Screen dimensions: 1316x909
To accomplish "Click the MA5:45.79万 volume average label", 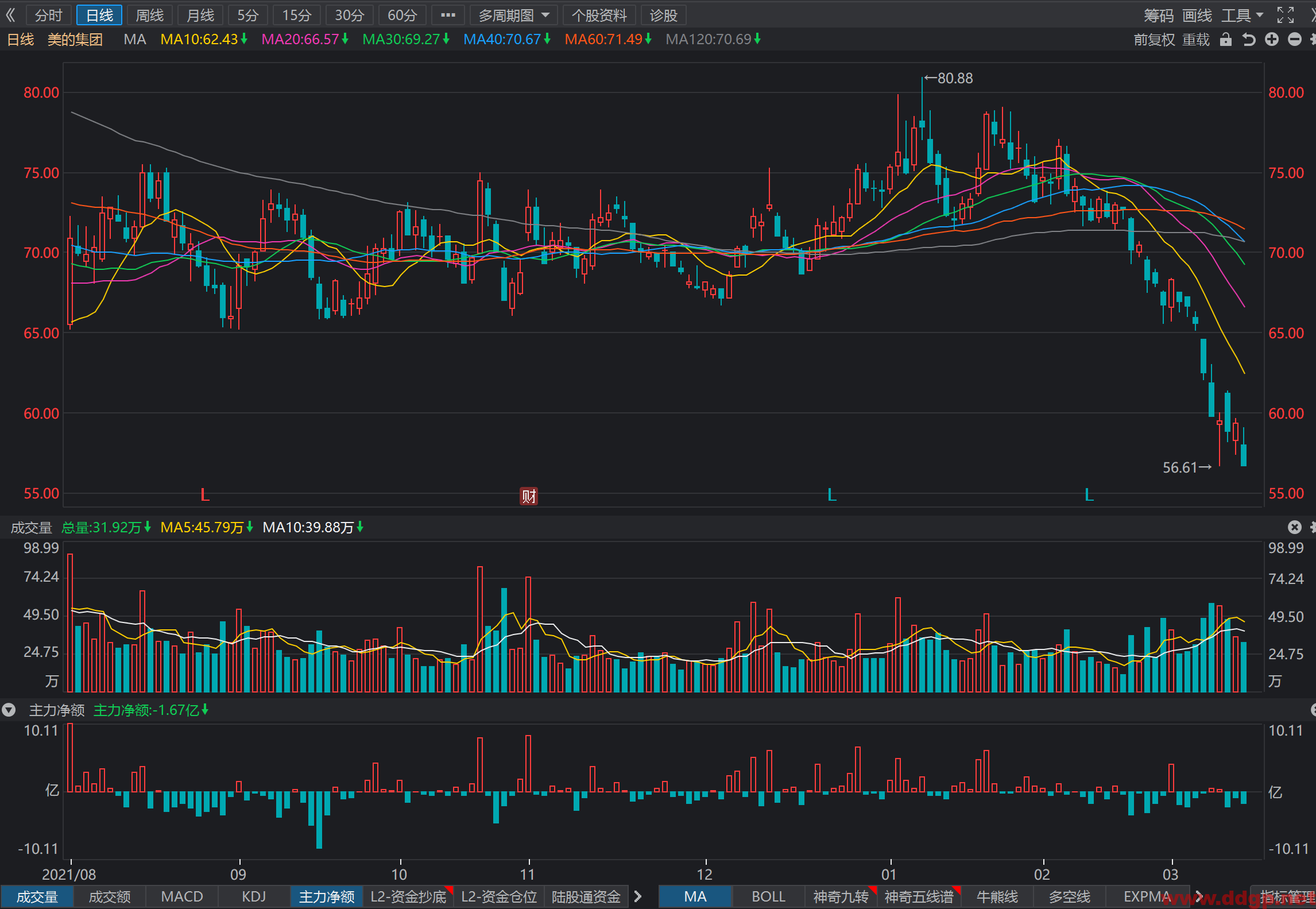I will (207, 527).
